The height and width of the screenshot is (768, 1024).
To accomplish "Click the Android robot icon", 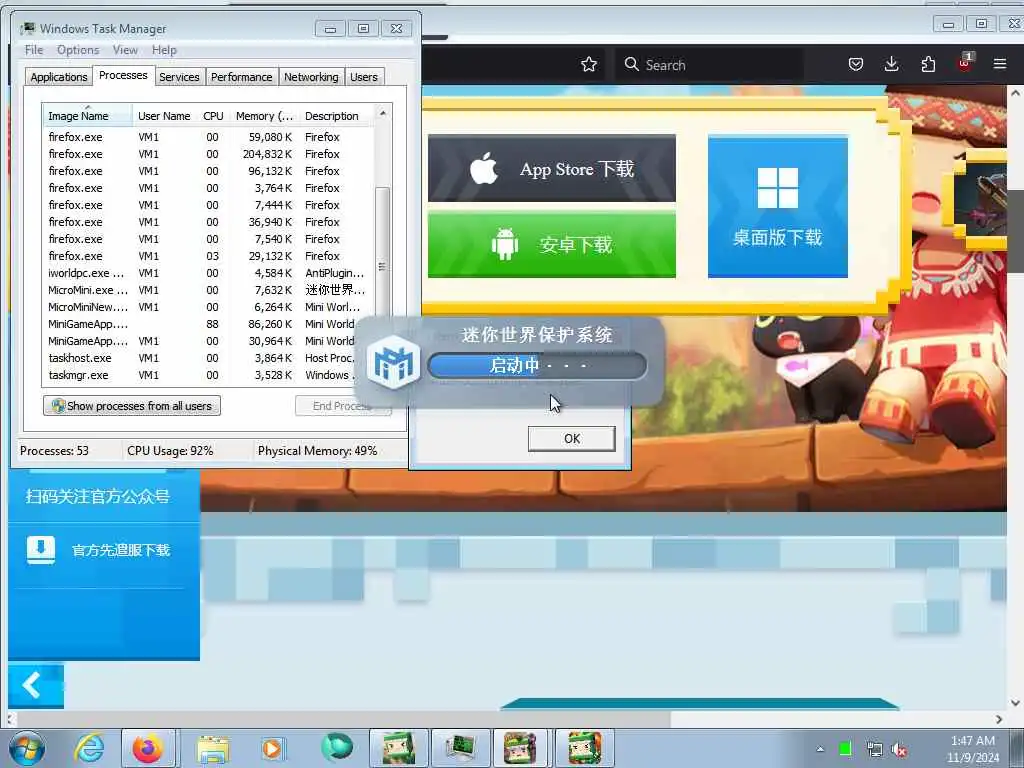I will (505, 244).
